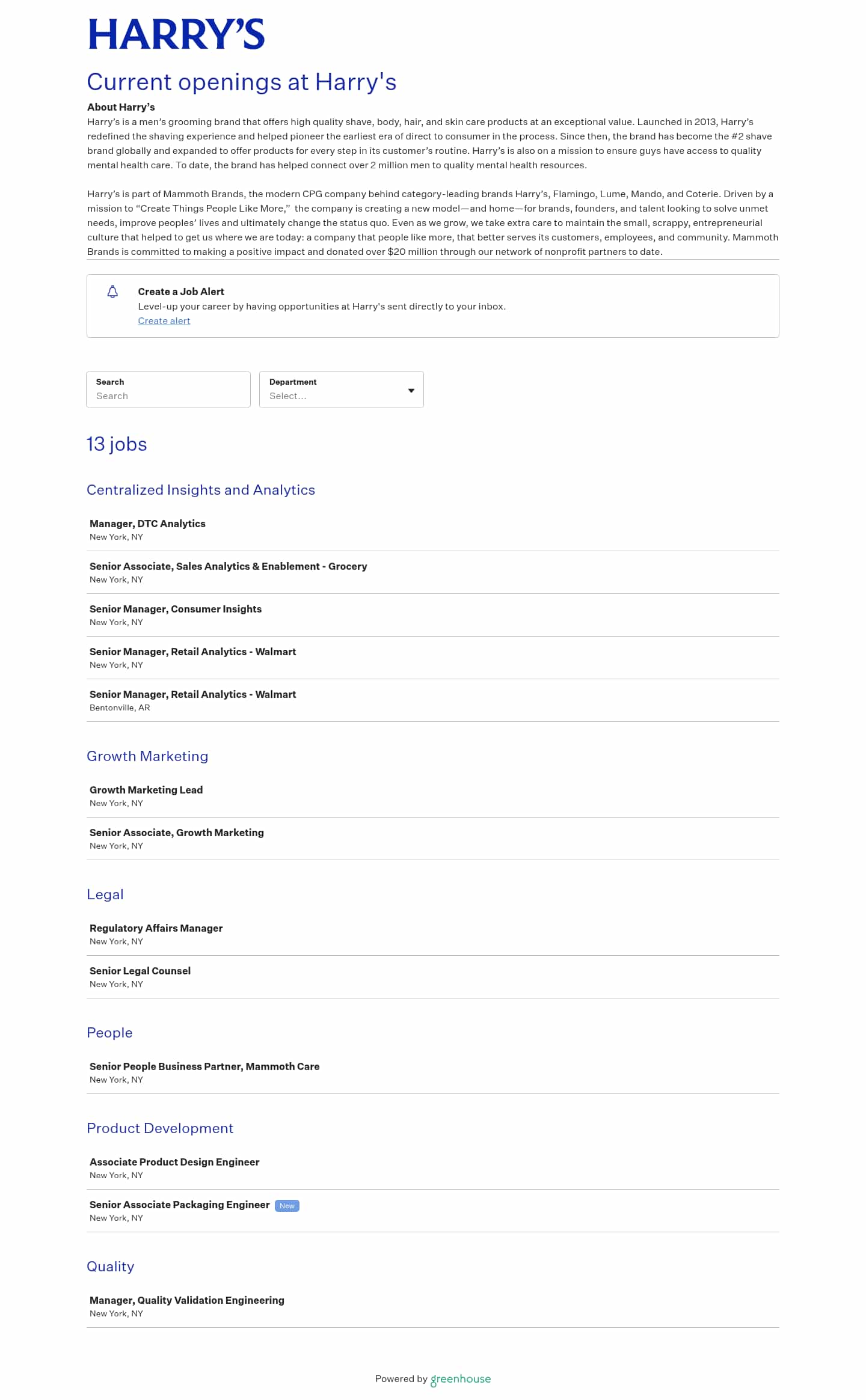View the Growth Marketing Lead posting
866x1400 pixels.
(x=433, y=796)
